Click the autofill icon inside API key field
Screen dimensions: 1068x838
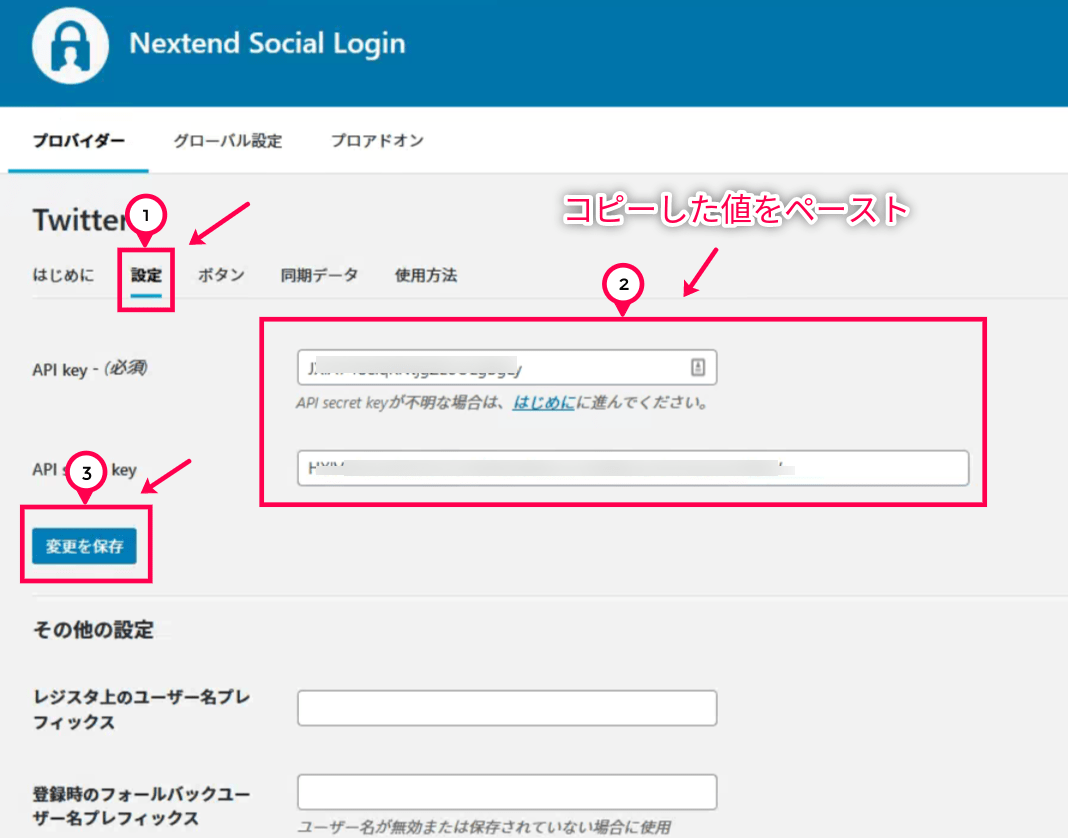click(697, 367)
